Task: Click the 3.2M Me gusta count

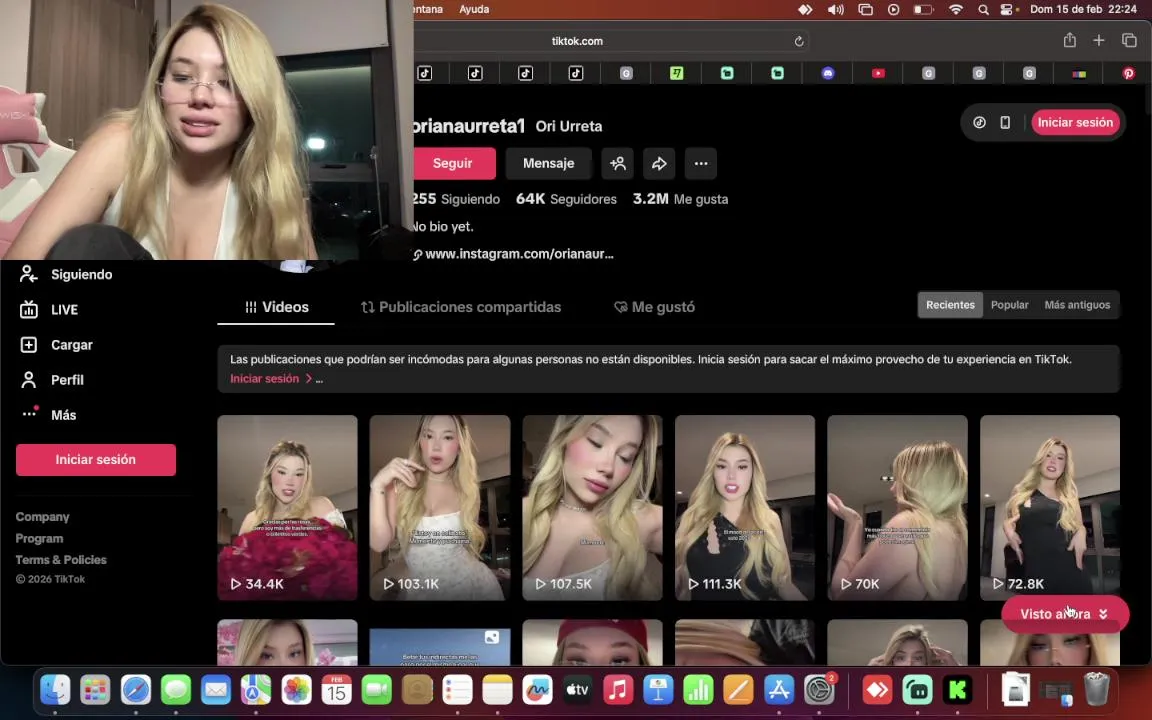Action: pos(680,199)
